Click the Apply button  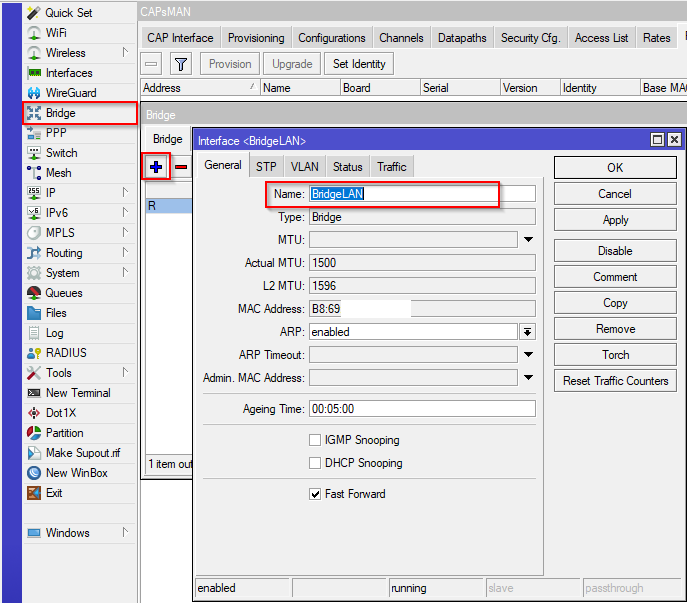point(615,220)
